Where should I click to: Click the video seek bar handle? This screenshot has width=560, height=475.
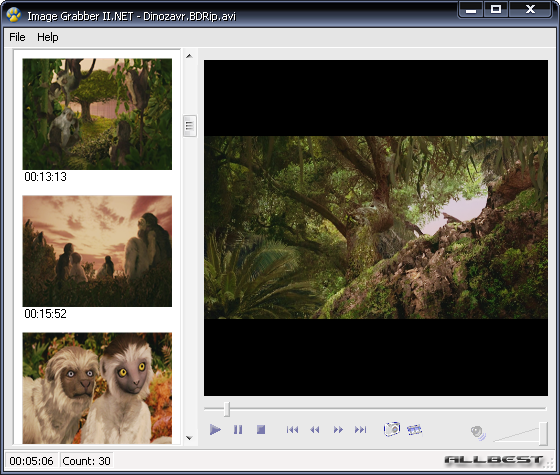click(x=227, y=409)
